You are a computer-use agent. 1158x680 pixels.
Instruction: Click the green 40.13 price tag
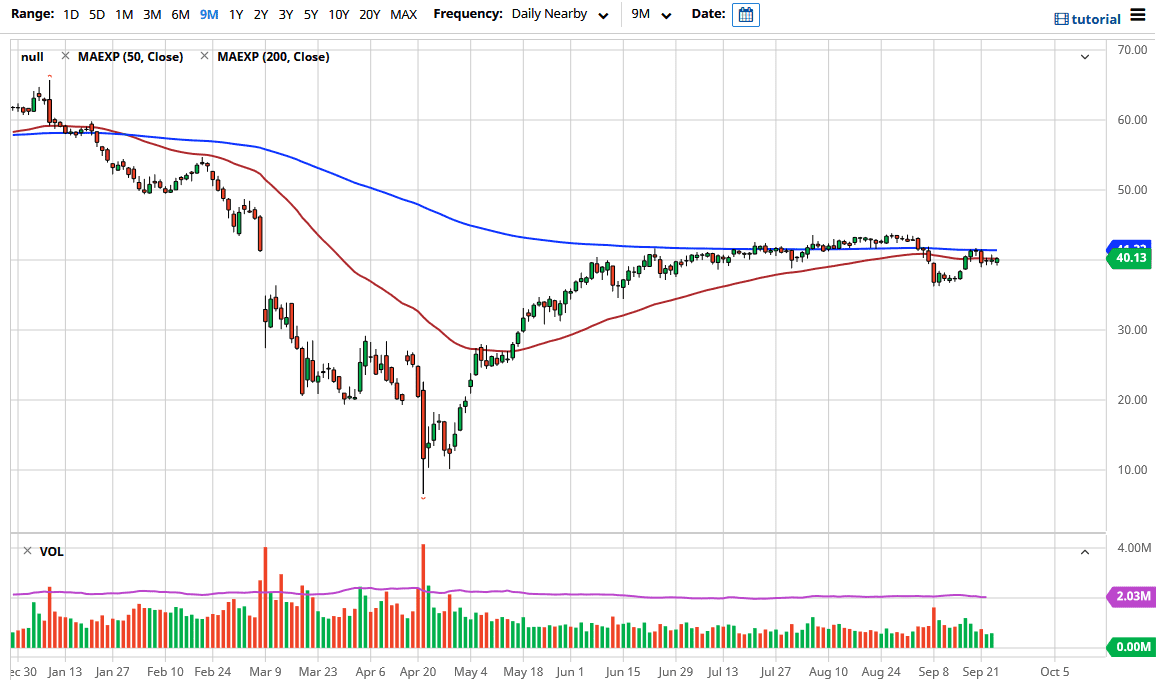1129,258
